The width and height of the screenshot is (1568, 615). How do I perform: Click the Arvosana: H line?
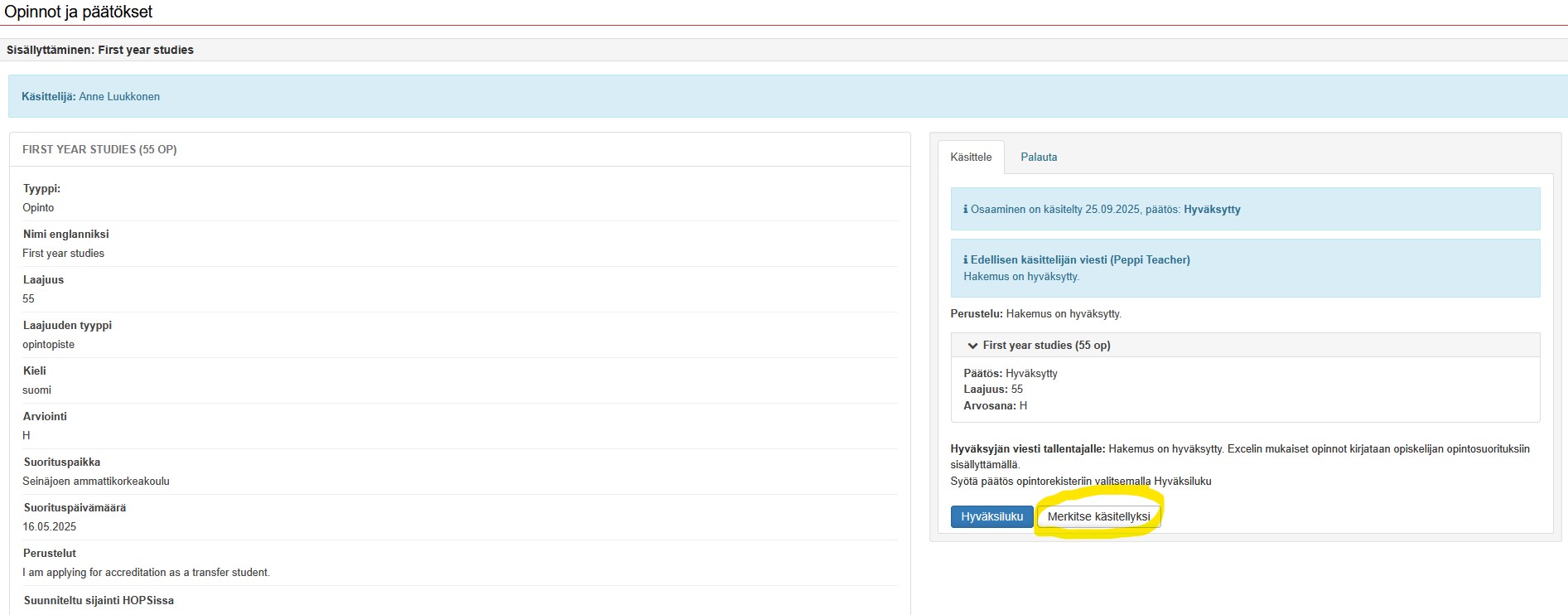(x=995, y=406)
